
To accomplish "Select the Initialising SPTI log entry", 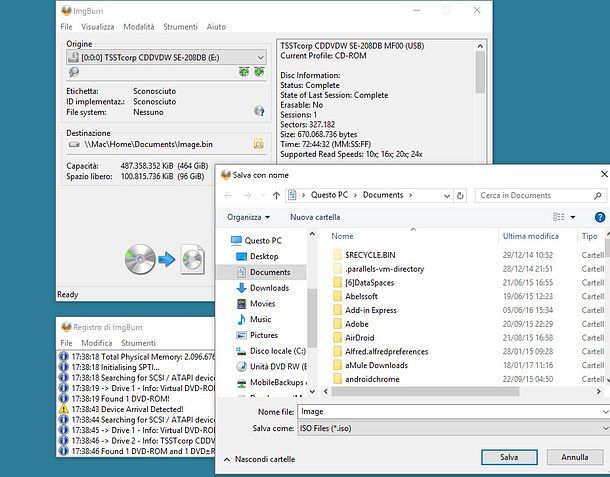I will coord(109,367).
